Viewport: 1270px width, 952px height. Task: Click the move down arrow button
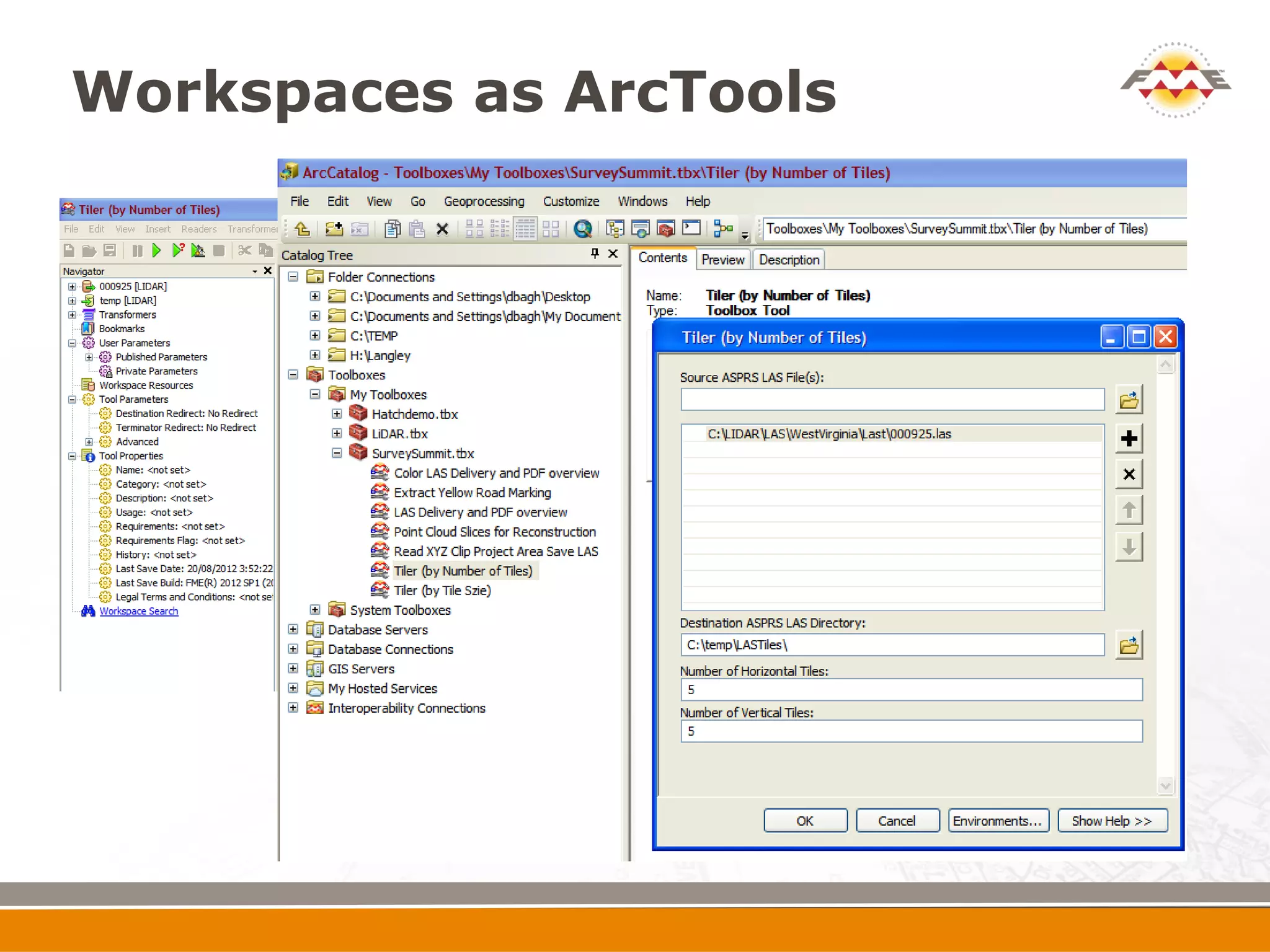pos(1129,547)
